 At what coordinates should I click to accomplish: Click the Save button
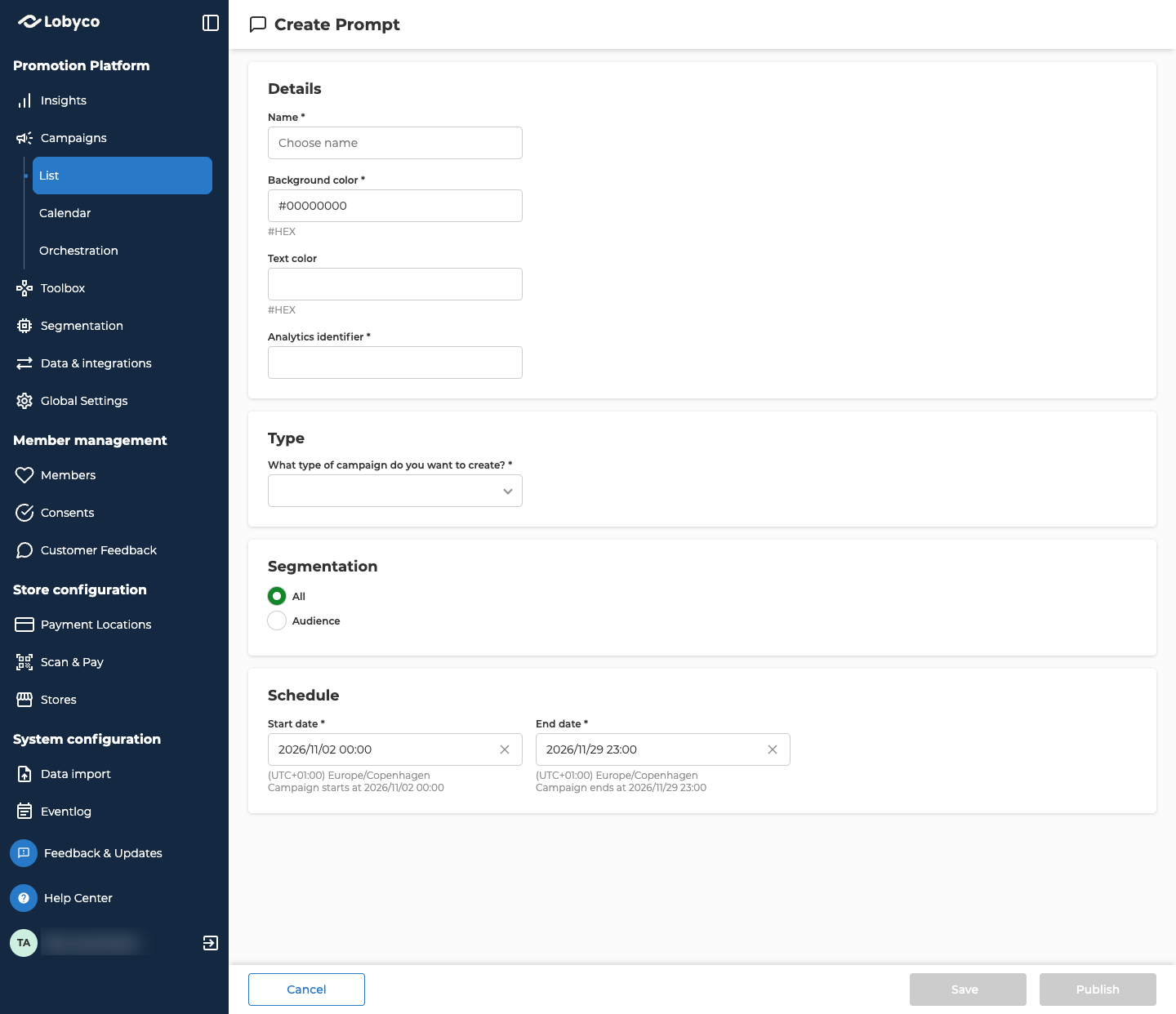[x=968, y=990]
